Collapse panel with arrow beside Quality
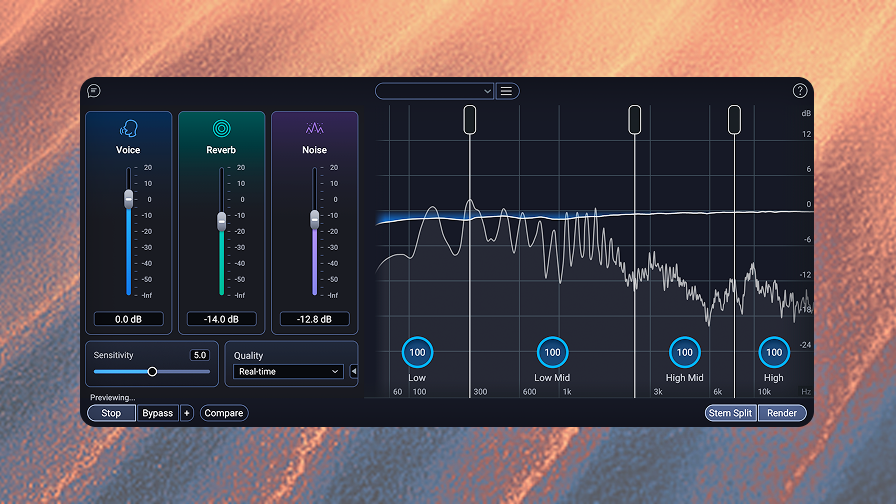Screen dimensions: 896x504 (x=354, y=371)
